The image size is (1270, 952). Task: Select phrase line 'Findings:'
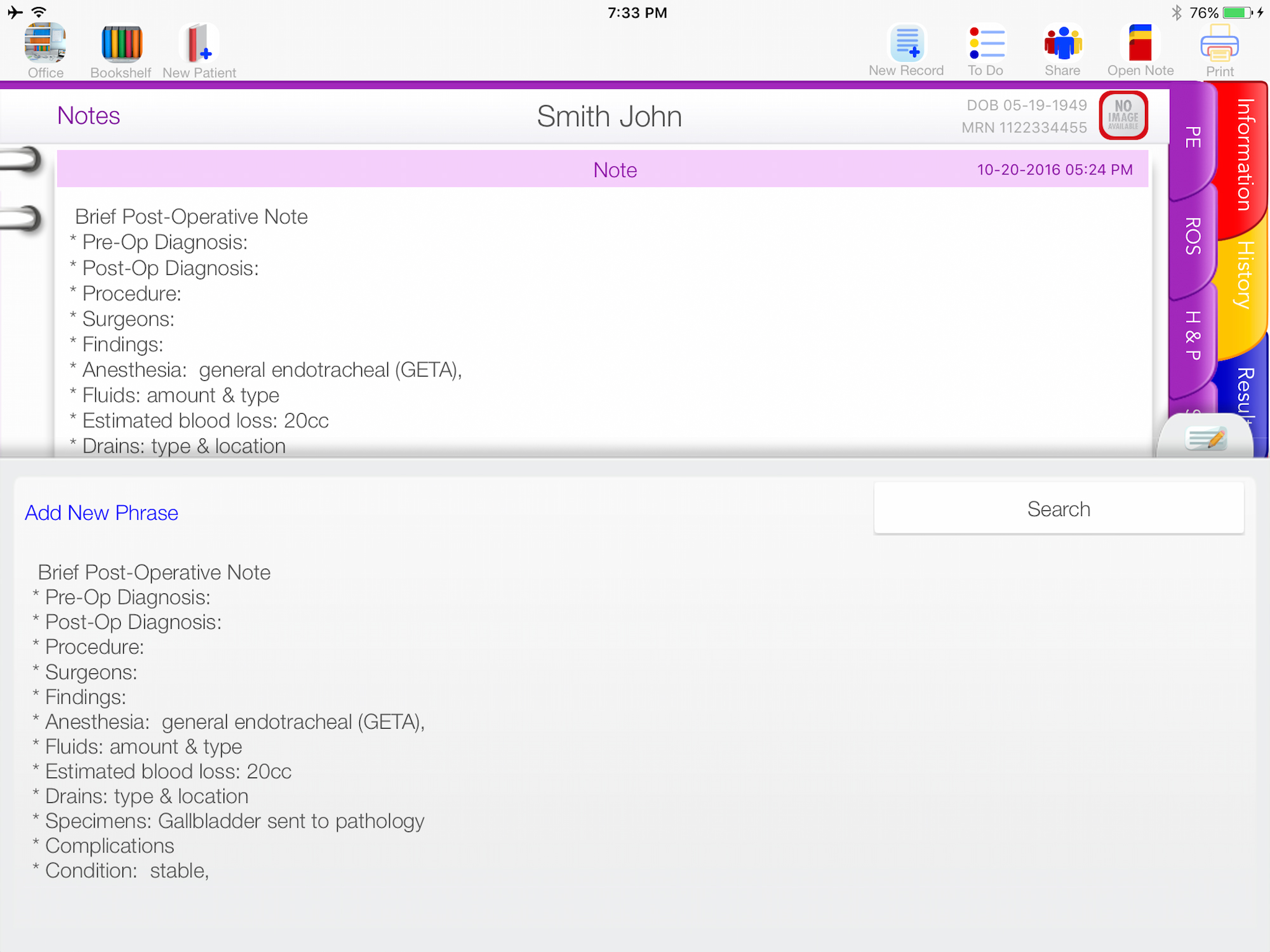86,697
